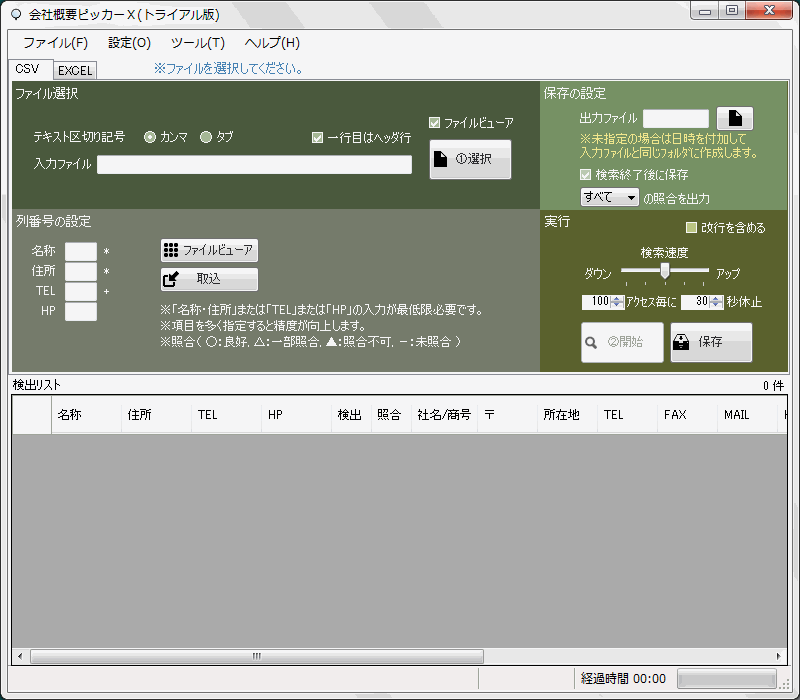Open the ファイルビューア grid icon button
Image resolution: width=800 pixels, height=700 pixels.
point(209,250)
